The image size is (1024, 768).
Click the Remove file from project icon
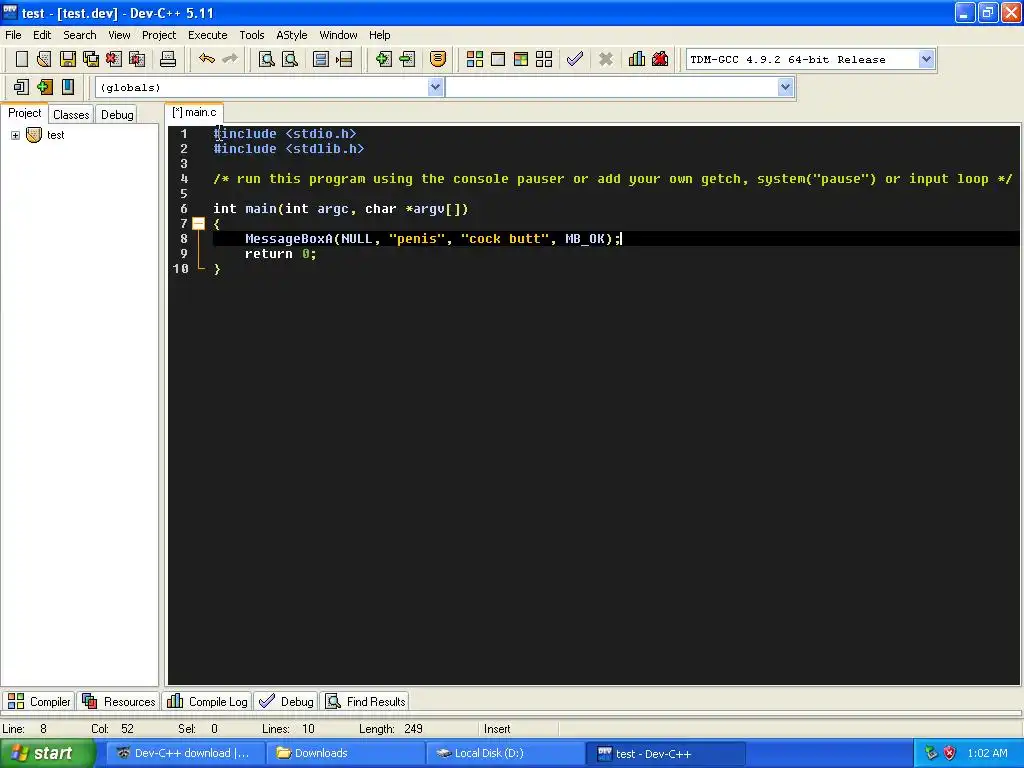(407, 59)
